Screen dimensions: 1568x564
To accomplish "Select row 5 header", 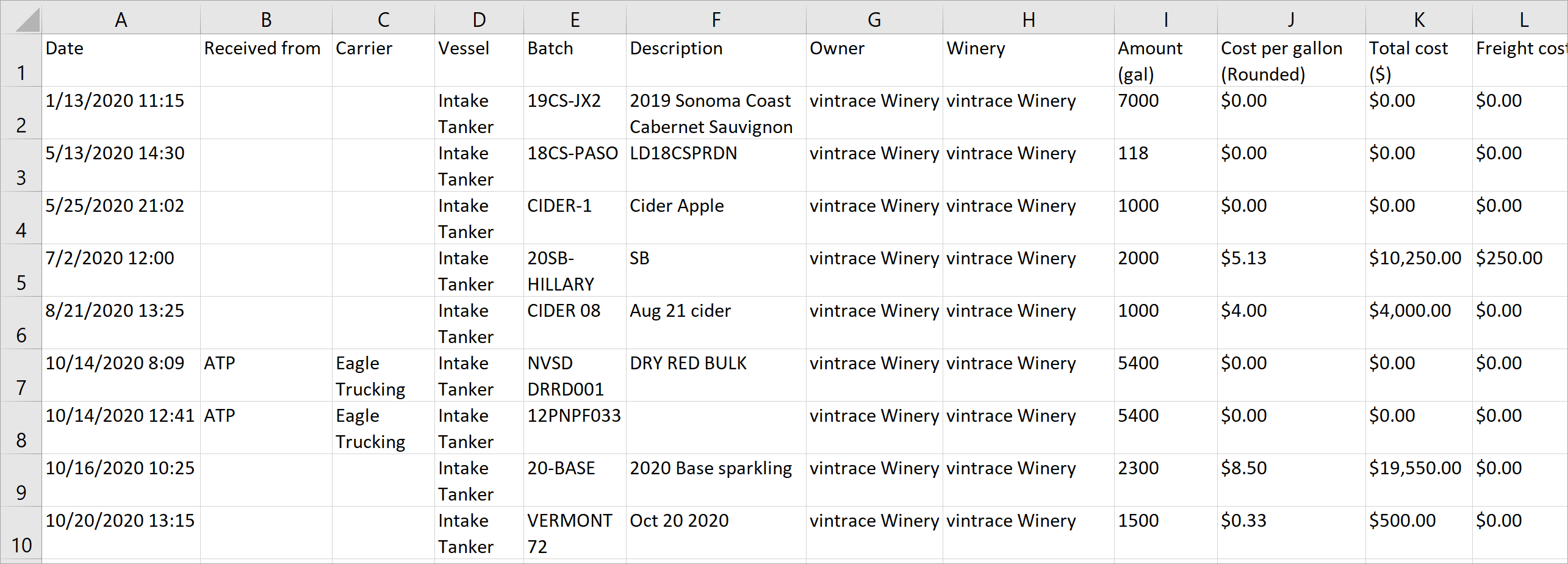I will 21,270.
